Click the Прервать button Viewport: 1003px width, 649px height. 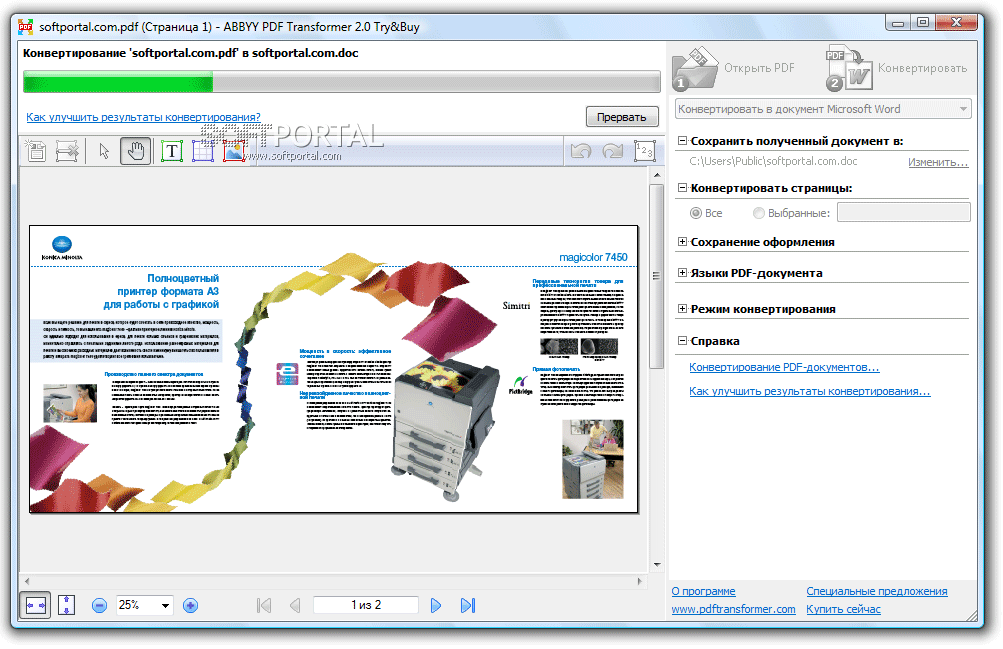(x=622, y=117)
